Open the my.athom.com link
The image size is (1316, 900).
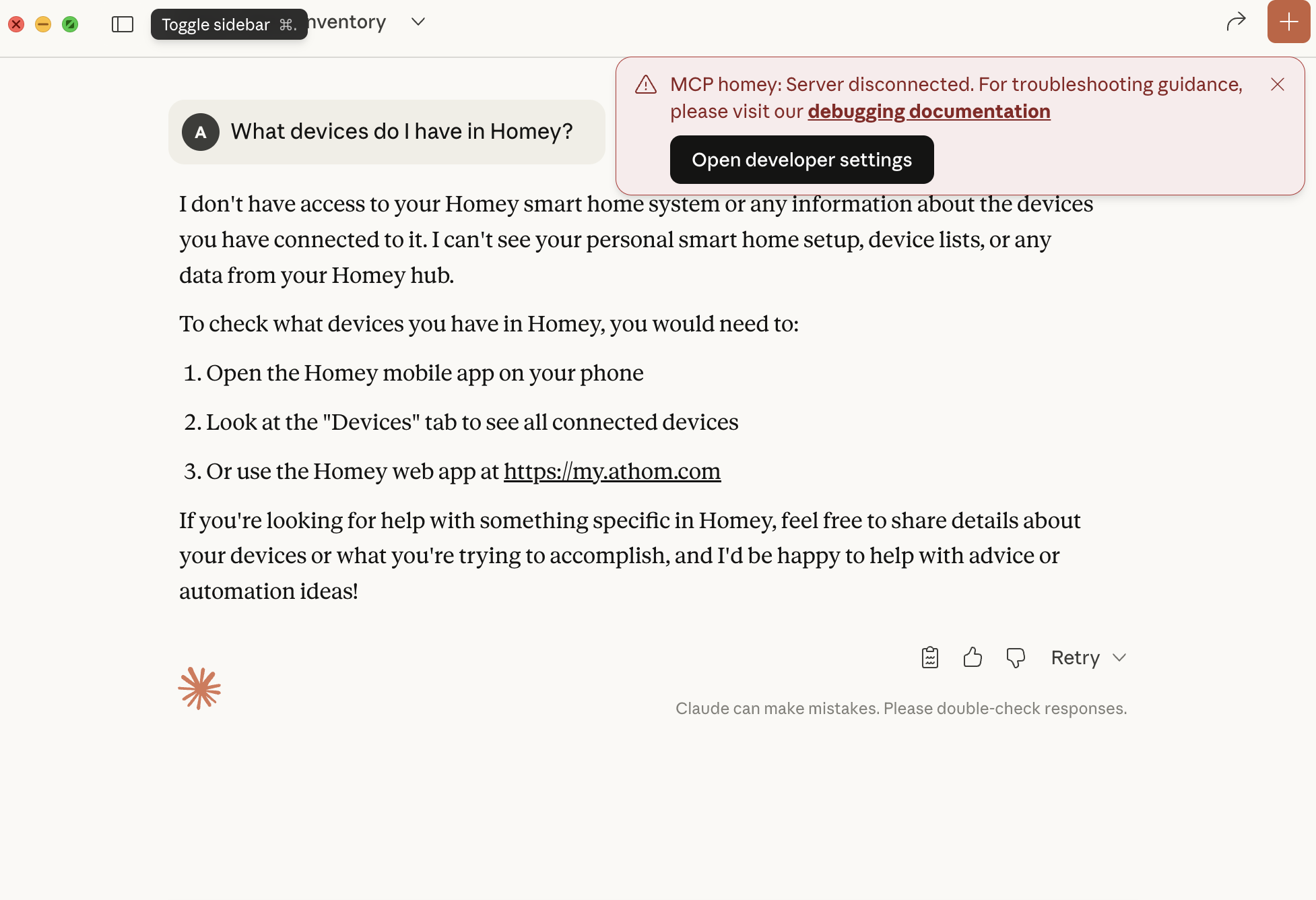click(x=612, y=471)
